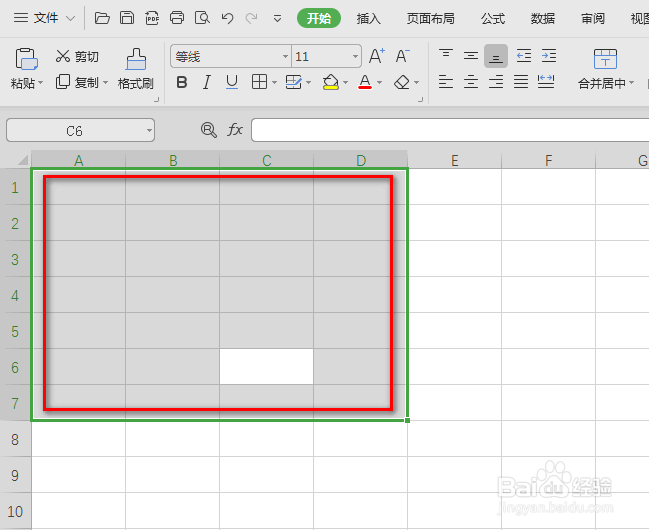The width and height of the screenshot is (649, 530).
Task: Click 格式刷 Format Painter
Action: 136,69
